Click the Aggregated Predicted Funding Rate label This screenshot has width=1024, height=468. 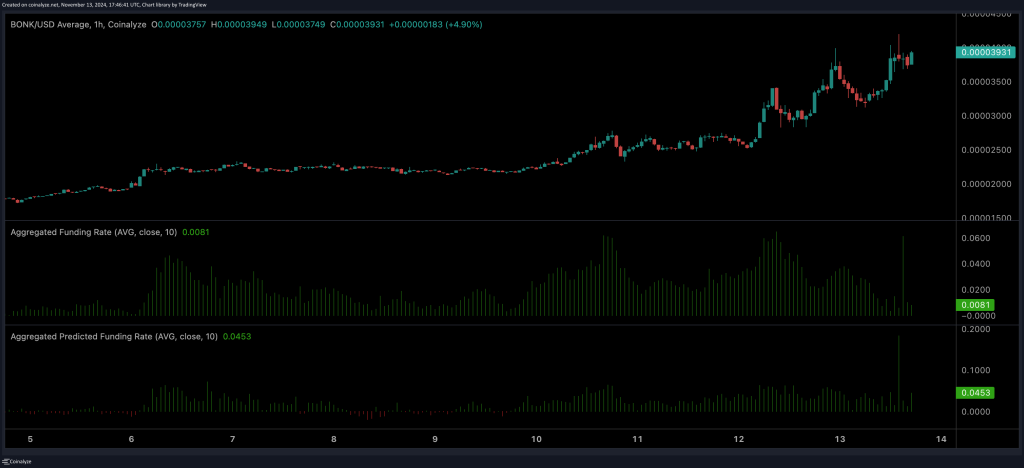pos(114,337)
